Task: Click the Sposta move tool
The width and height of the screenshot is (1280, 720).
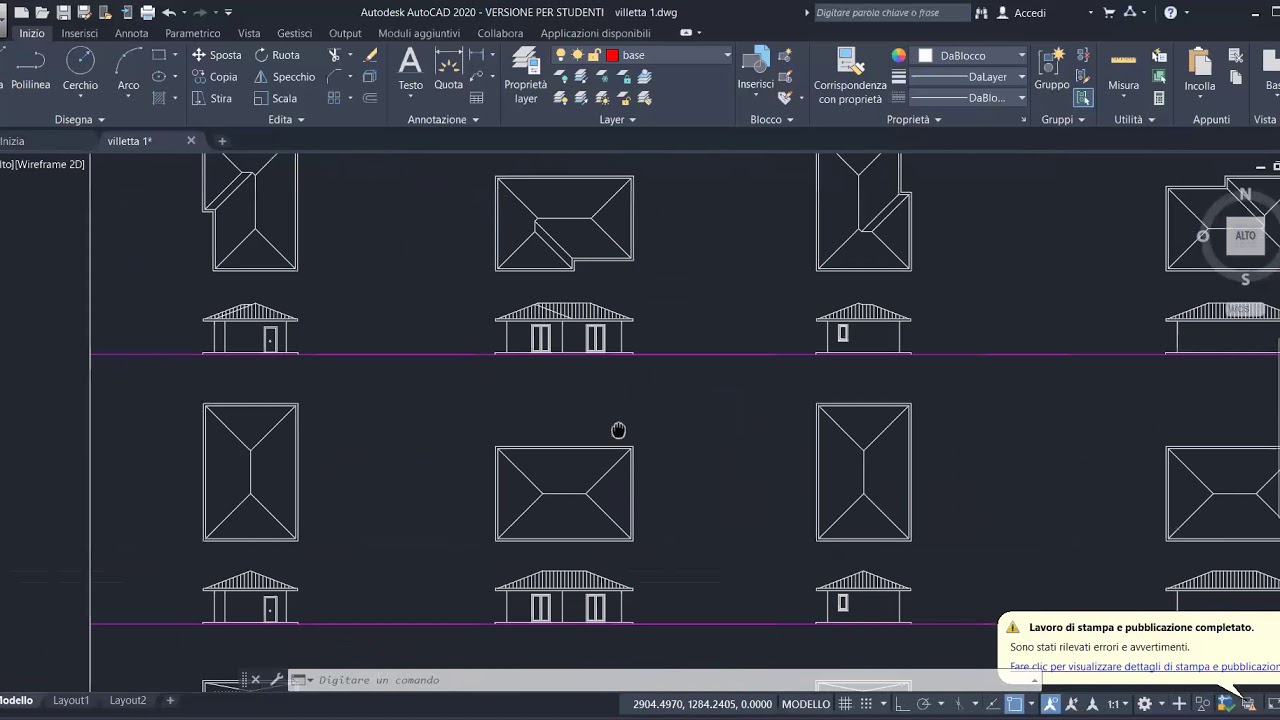Action: pos(217,55)
